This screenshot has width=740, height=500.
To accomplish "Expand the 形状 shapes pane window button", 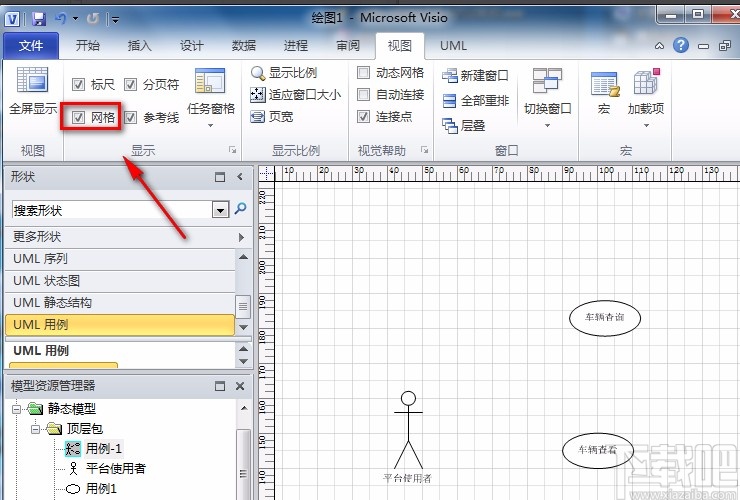I will [x=220, y=177].
